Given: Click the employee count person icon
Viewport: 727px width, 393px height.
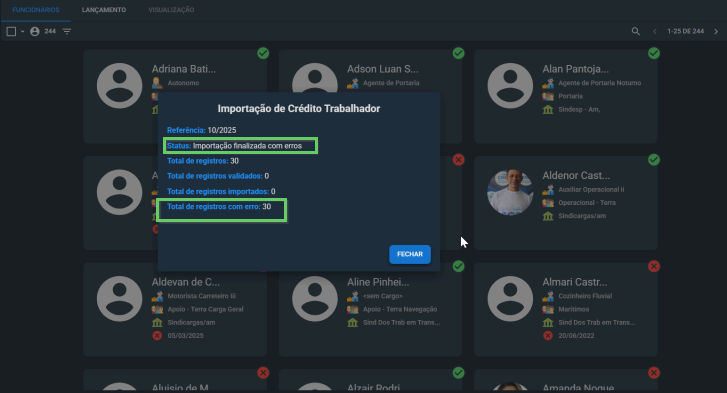Looking at the screenshot, I should pyautogui.click(x=35, y=32).
